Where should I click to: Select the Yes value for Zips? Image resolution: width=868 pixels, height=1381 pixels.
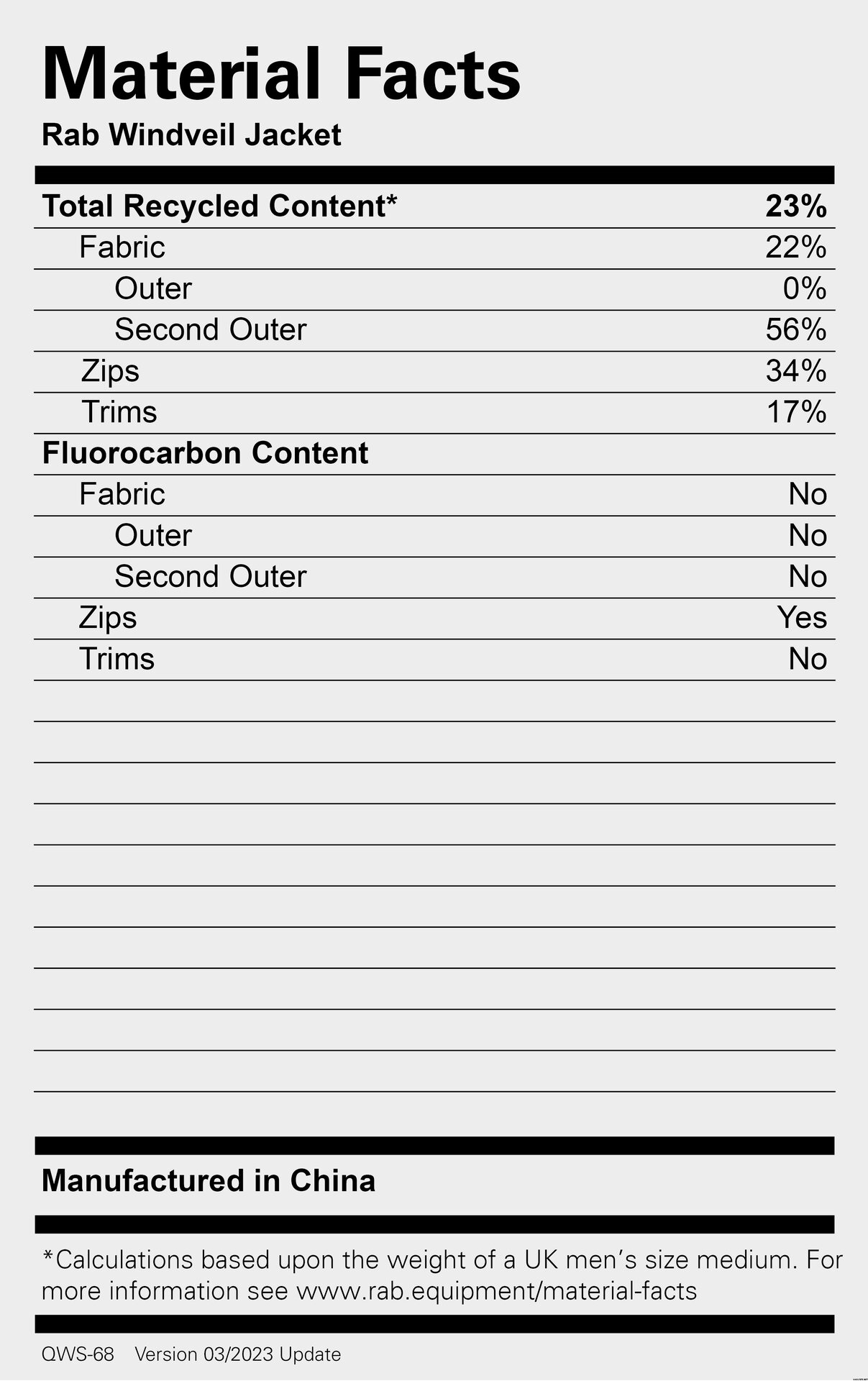click(801, 618)
